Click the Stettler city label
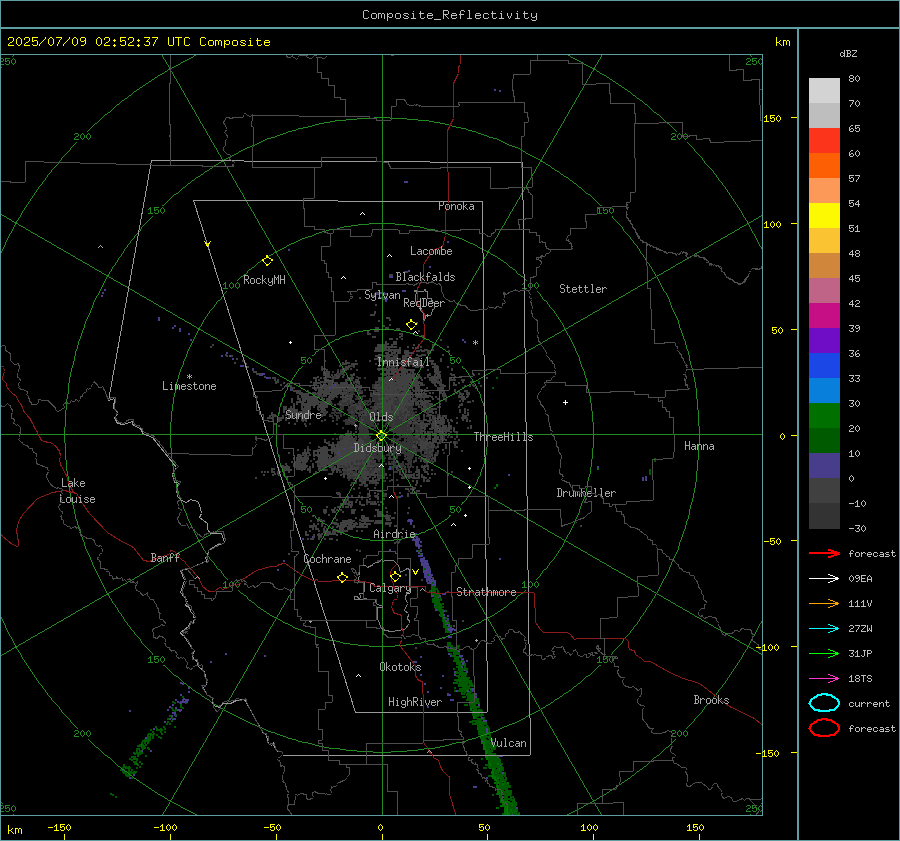Viewport: 900px width, 841px height. click(x=583, y=289)
